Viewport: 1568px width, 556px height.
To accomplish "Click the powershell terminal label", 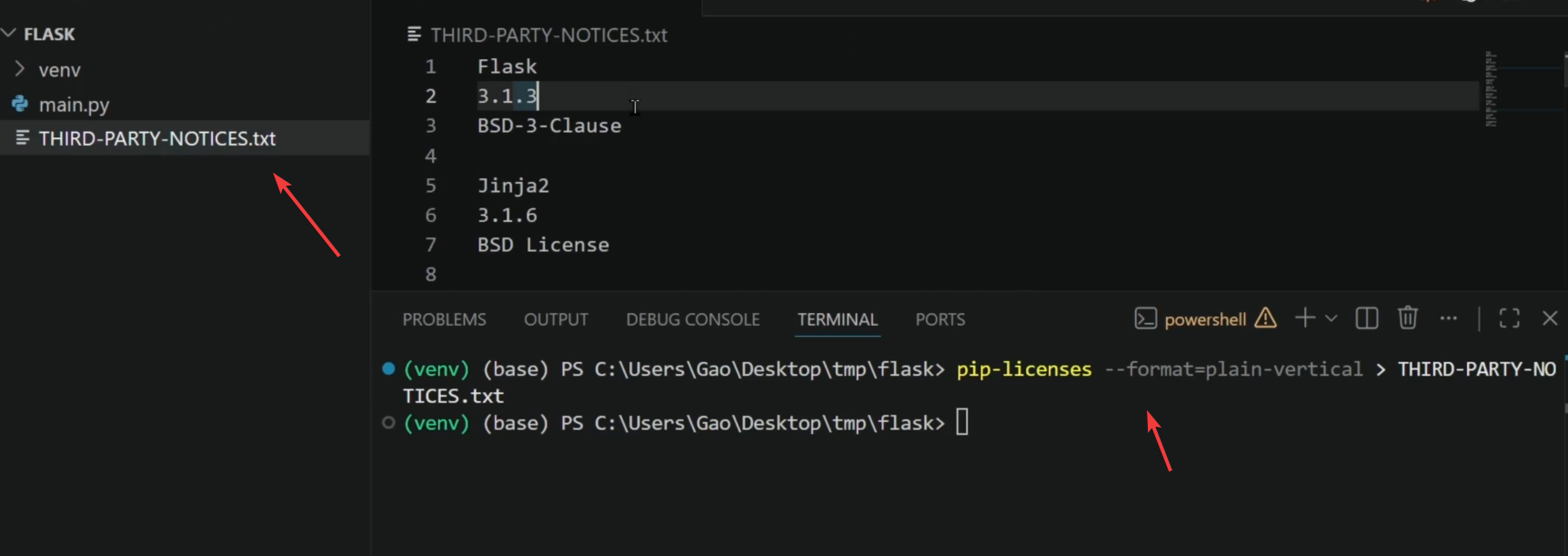I will tap(1205, 319).
